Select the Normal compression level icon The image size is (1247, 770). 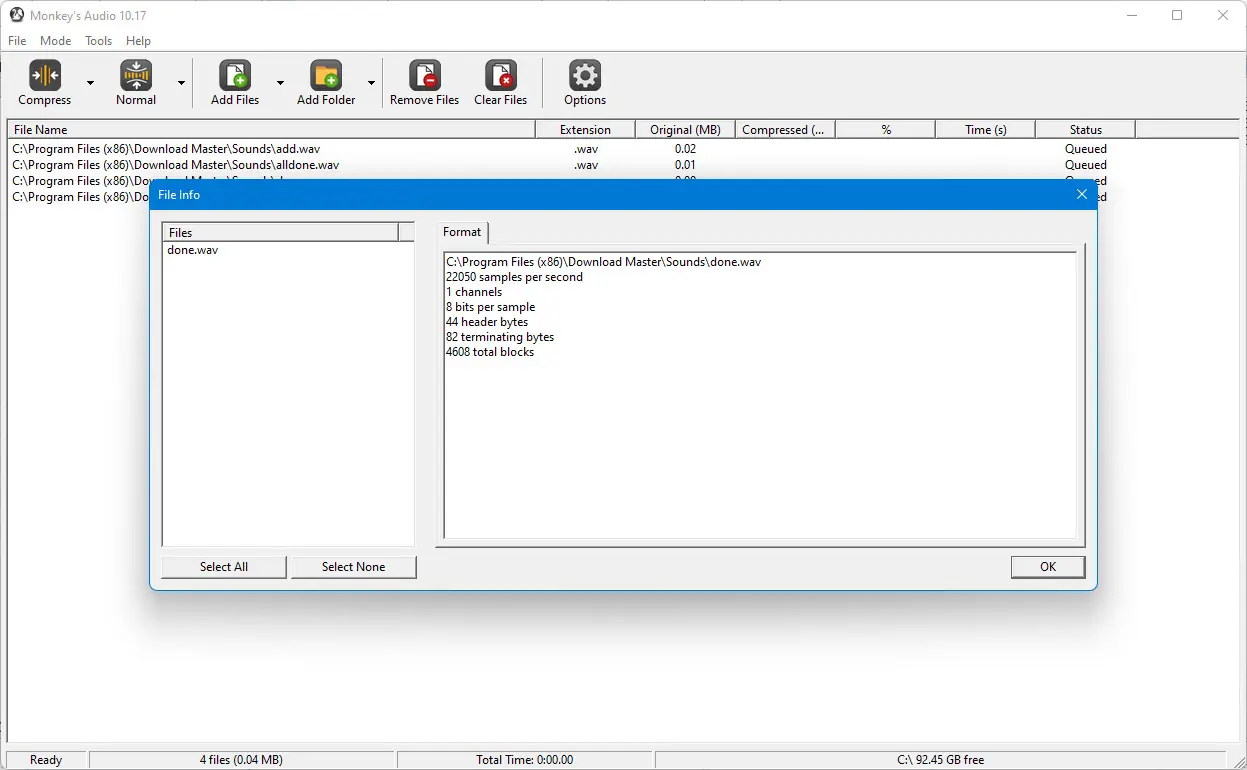point(136,76)
